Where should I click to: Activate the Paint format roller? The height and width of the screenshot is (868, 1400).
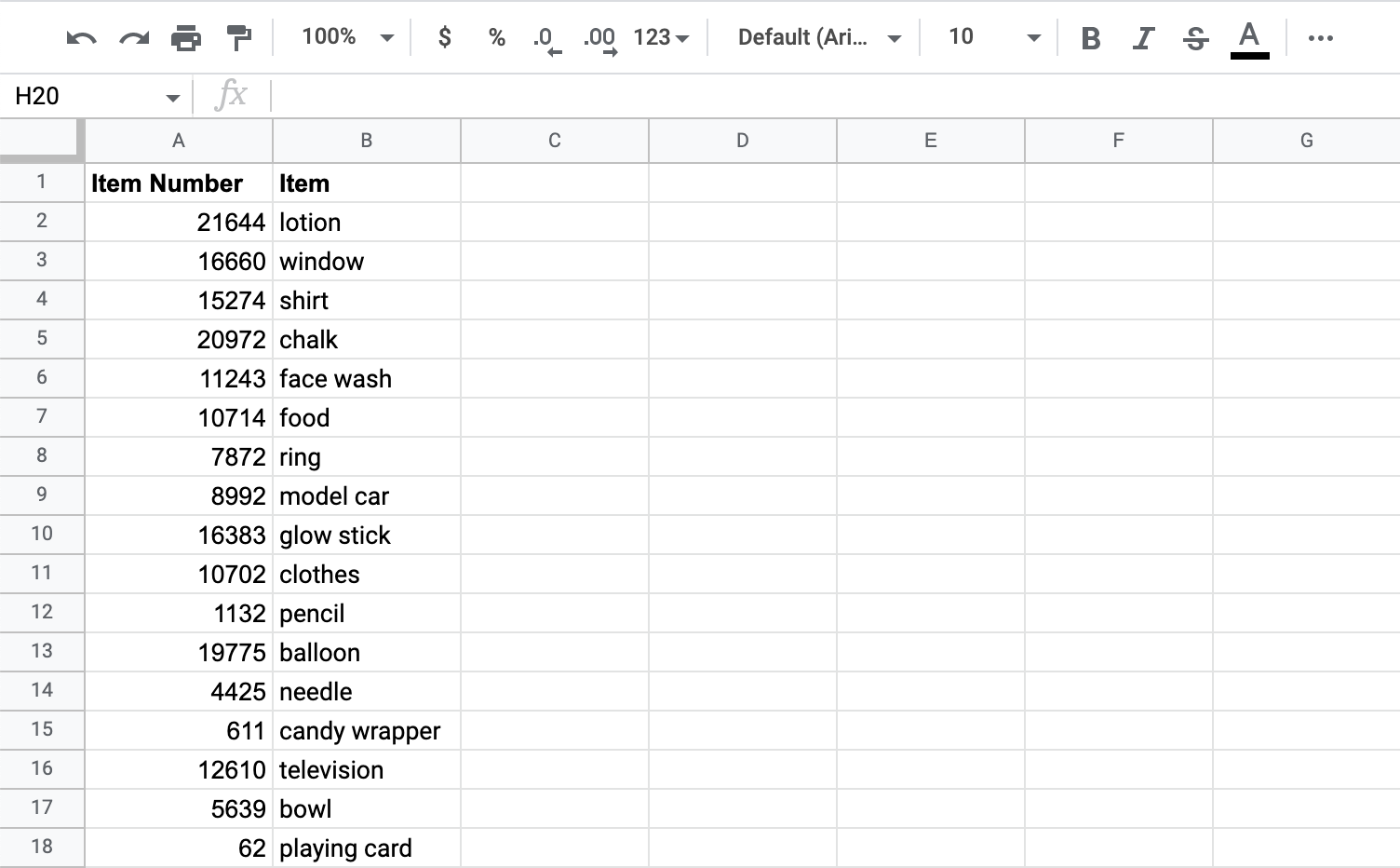pyautogui.click(x=239, y=38)
